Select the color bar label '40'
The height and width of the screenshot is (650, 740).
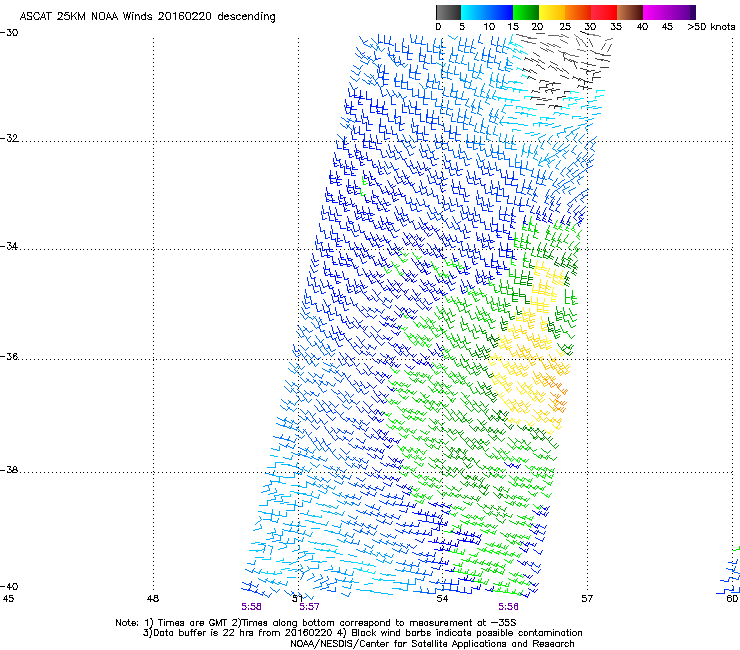[x=642, y=27]
